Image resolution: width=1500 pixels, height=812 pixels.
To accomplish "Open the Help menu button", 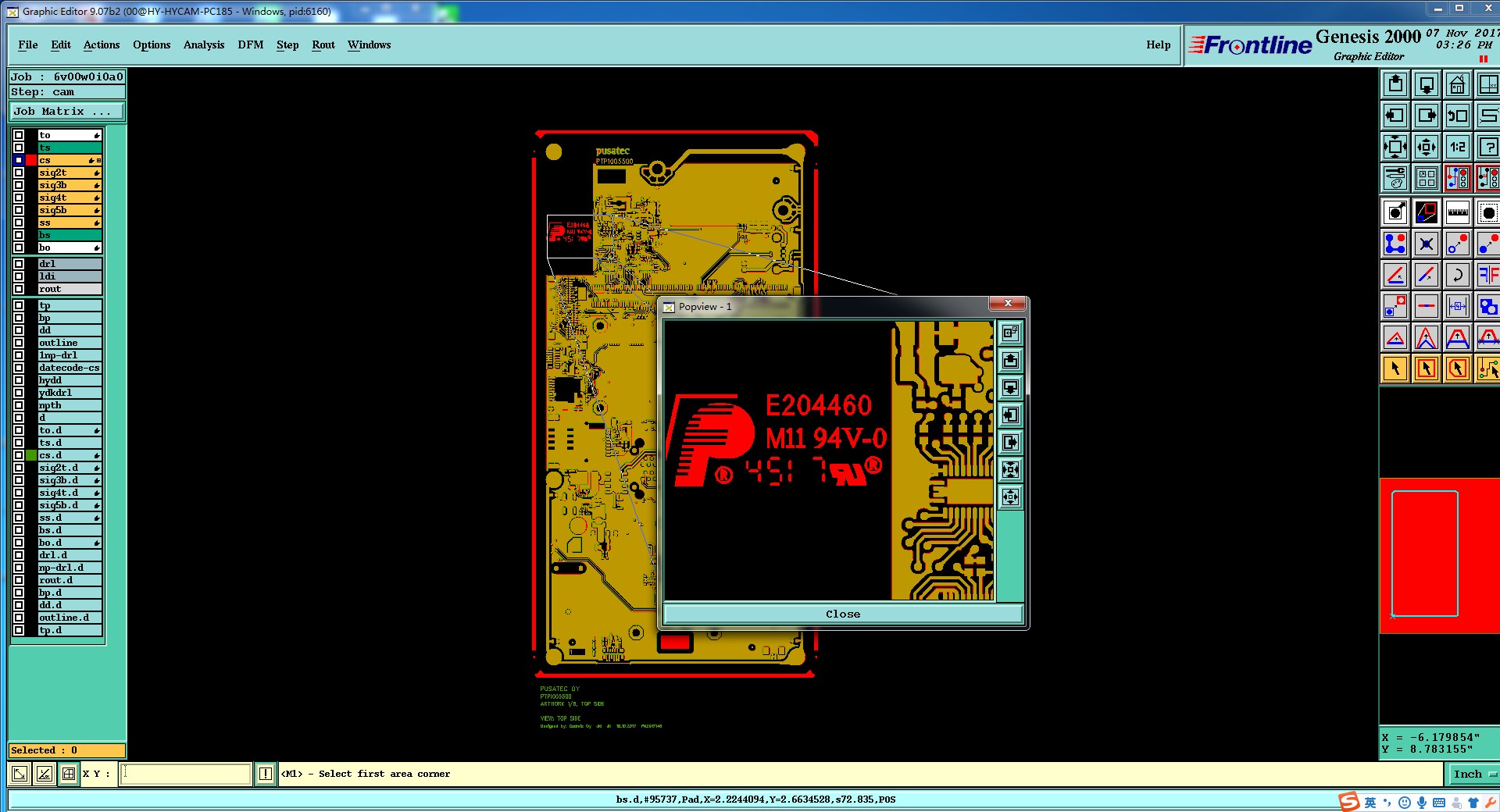I will [x=1159, y=45].
